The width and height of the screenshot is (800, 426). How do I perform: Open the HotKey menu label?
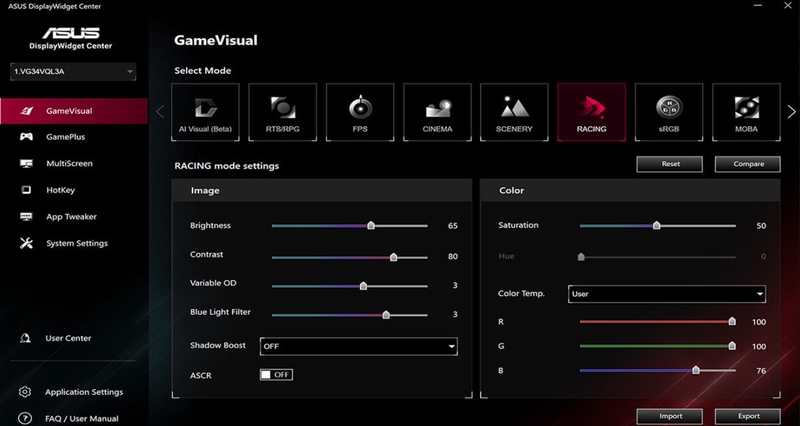(60, 190)
